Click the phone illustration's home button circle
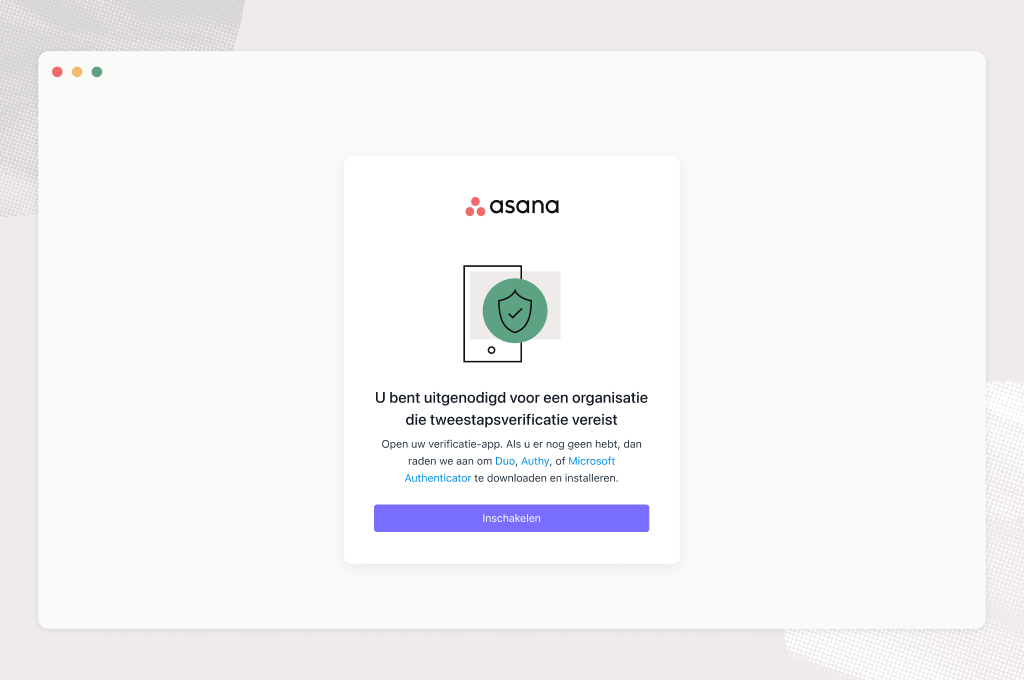This screenshot has height=680, width=1024. pyautogui.click(x=491, y=350)
